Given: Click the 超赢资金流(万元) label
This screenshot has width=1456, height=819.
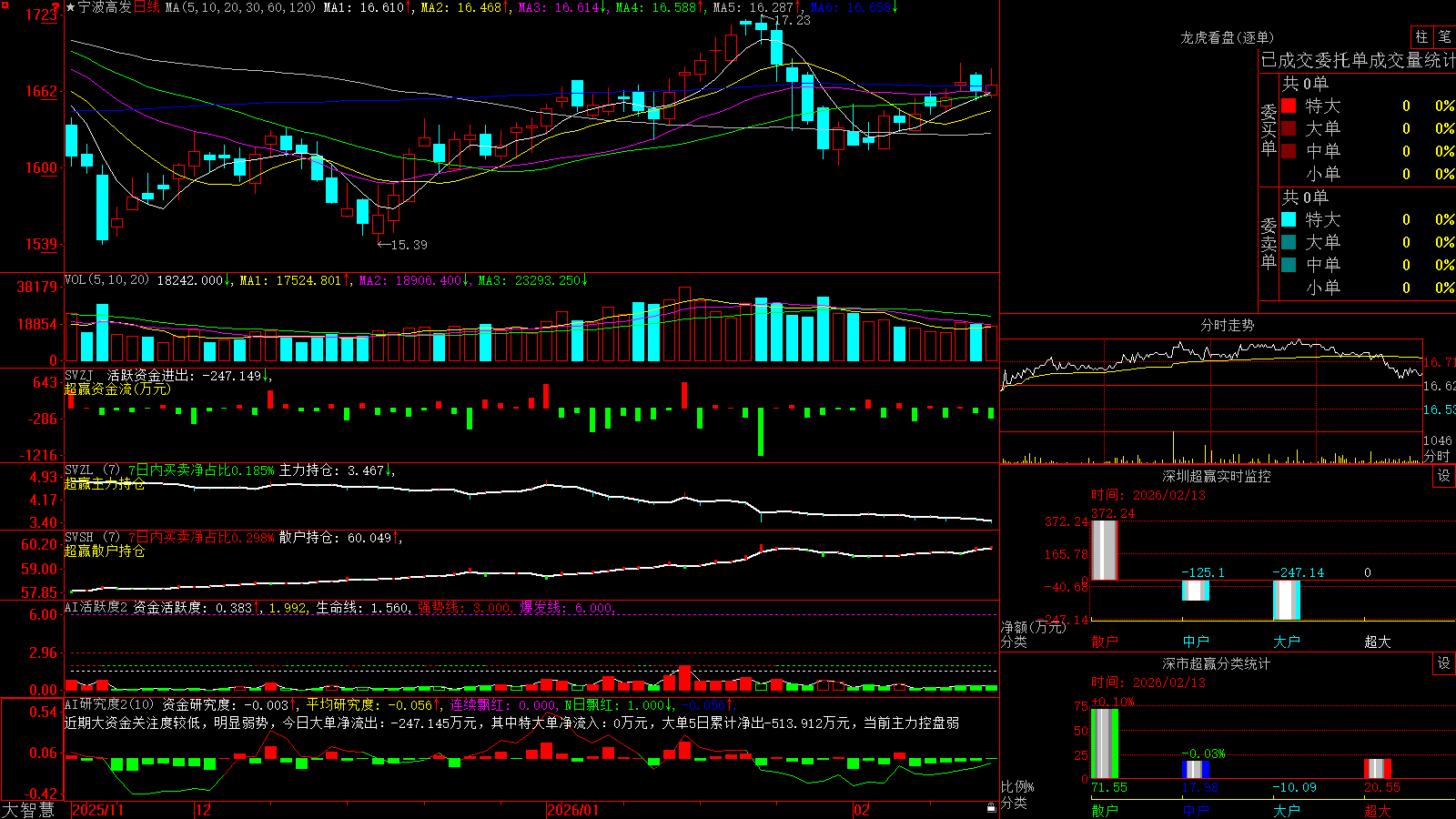Looking at the screenshot, I should point(117,389).
